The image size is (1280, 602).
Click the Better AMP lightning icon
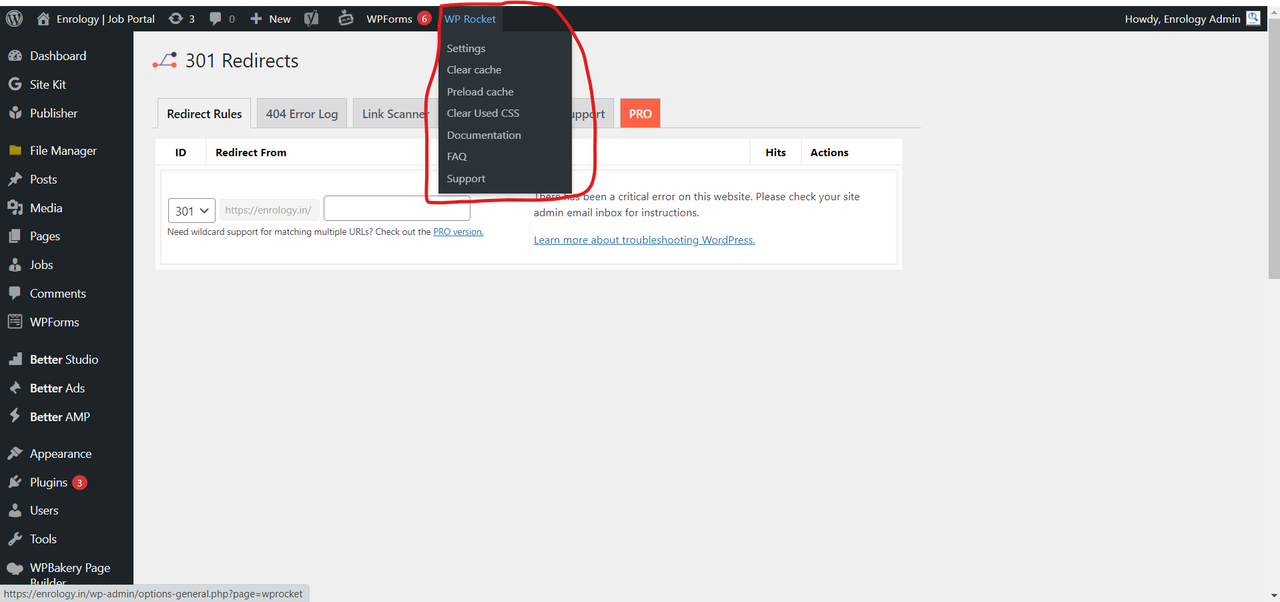click(15, 416)
